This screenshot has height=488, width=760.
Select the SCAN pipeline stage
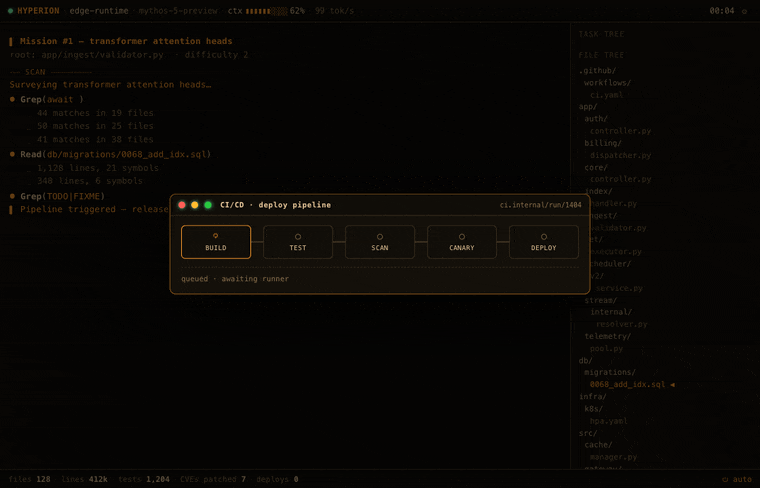click(380, 242)
